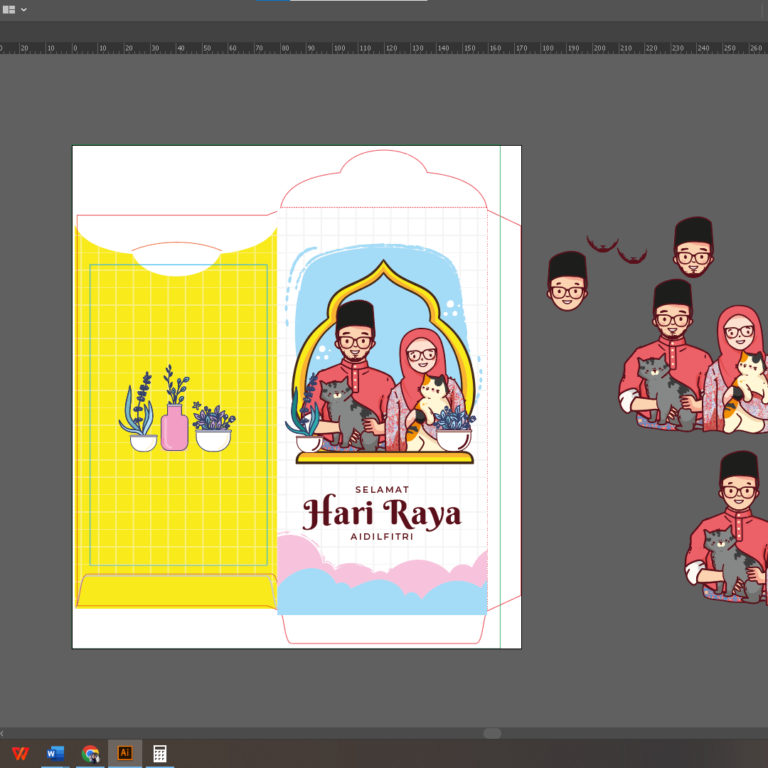Click the Arrange Documents icon
This screenshot has height=768, width=768.
tap(9, 9)
